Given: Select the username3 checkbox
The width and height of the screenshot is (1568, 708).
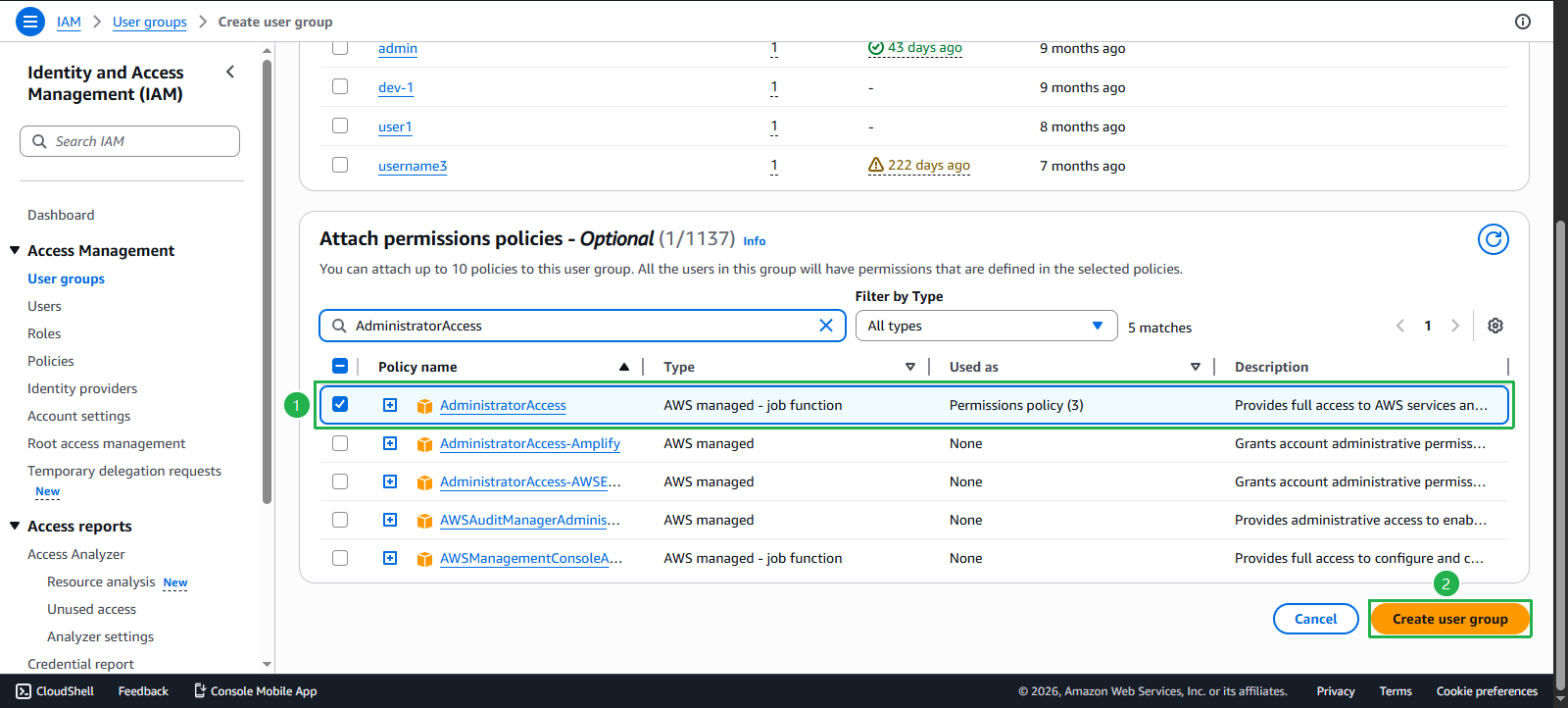Looking at the screenshot, I should 340,165.
